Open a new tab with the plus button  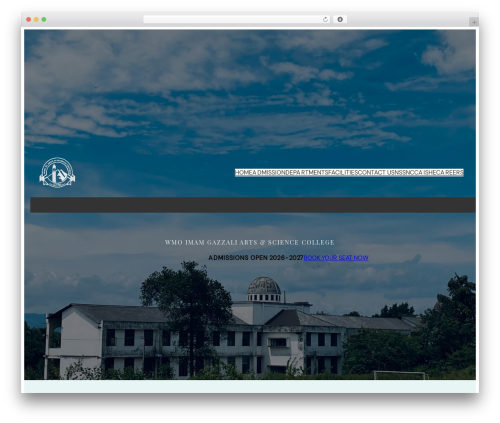point(474,22)
